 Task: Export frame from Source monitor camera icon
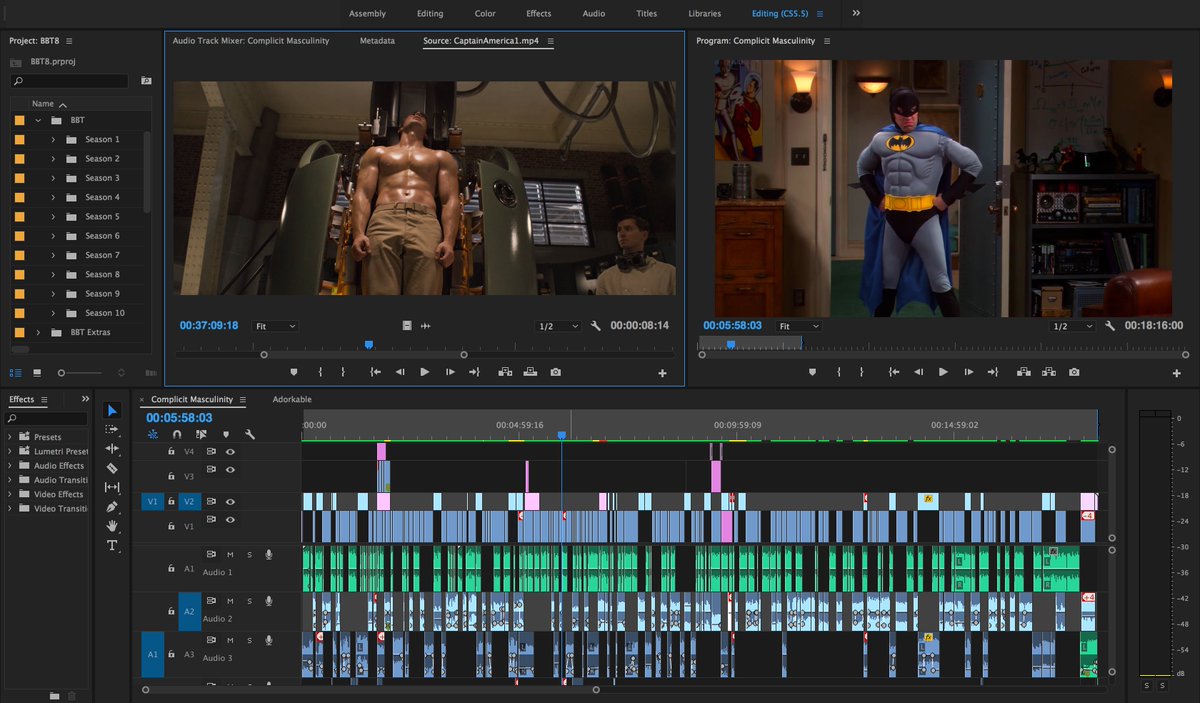tap(555, 372)
